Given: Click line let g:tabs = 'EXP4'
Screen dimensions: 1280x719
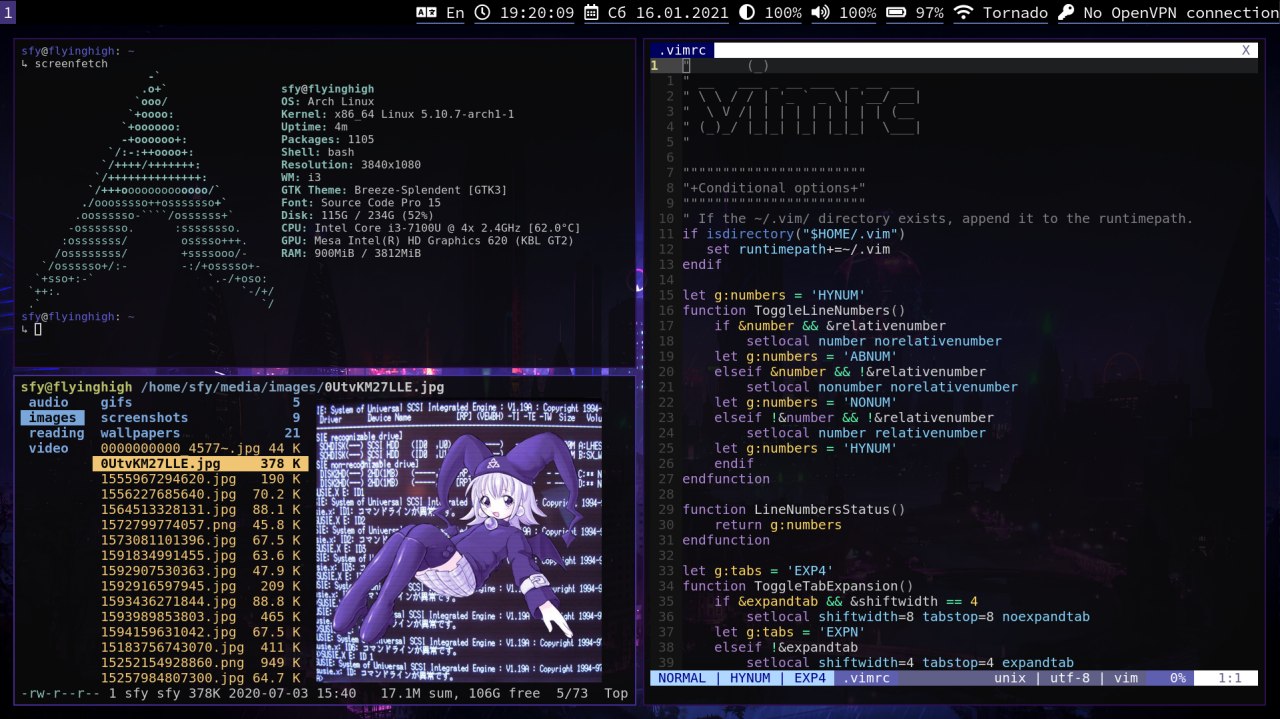Looking at the screenshot, I should coord(758,571).
